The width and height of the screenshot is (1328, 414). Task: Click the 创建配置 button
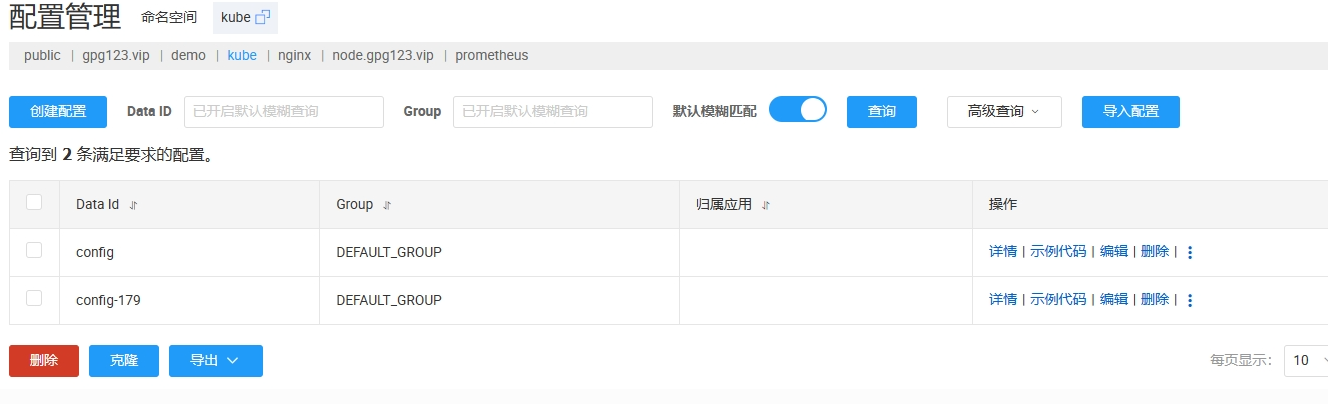tap(58, 112)
